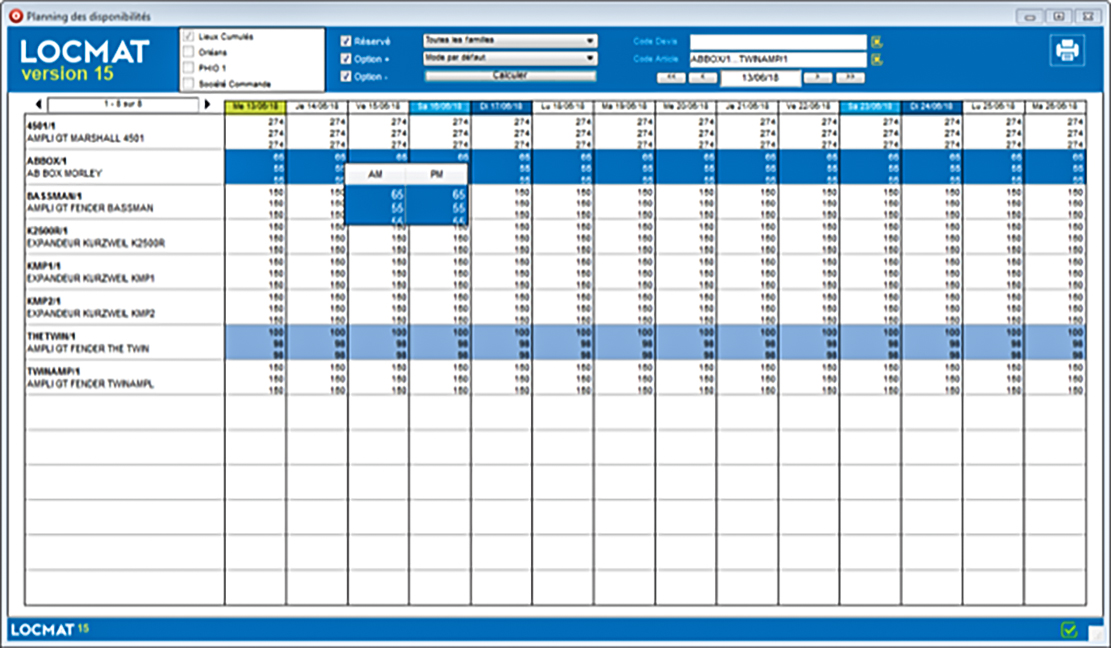This screenshot has width=1111, height=648.
Task: Click the printer icon
Action: 1066,50
